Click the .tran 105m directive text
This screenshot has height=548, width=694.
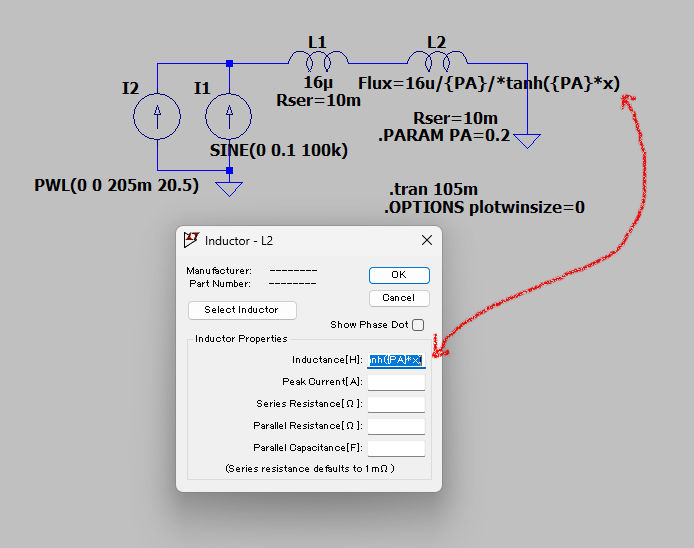(432, 190)
